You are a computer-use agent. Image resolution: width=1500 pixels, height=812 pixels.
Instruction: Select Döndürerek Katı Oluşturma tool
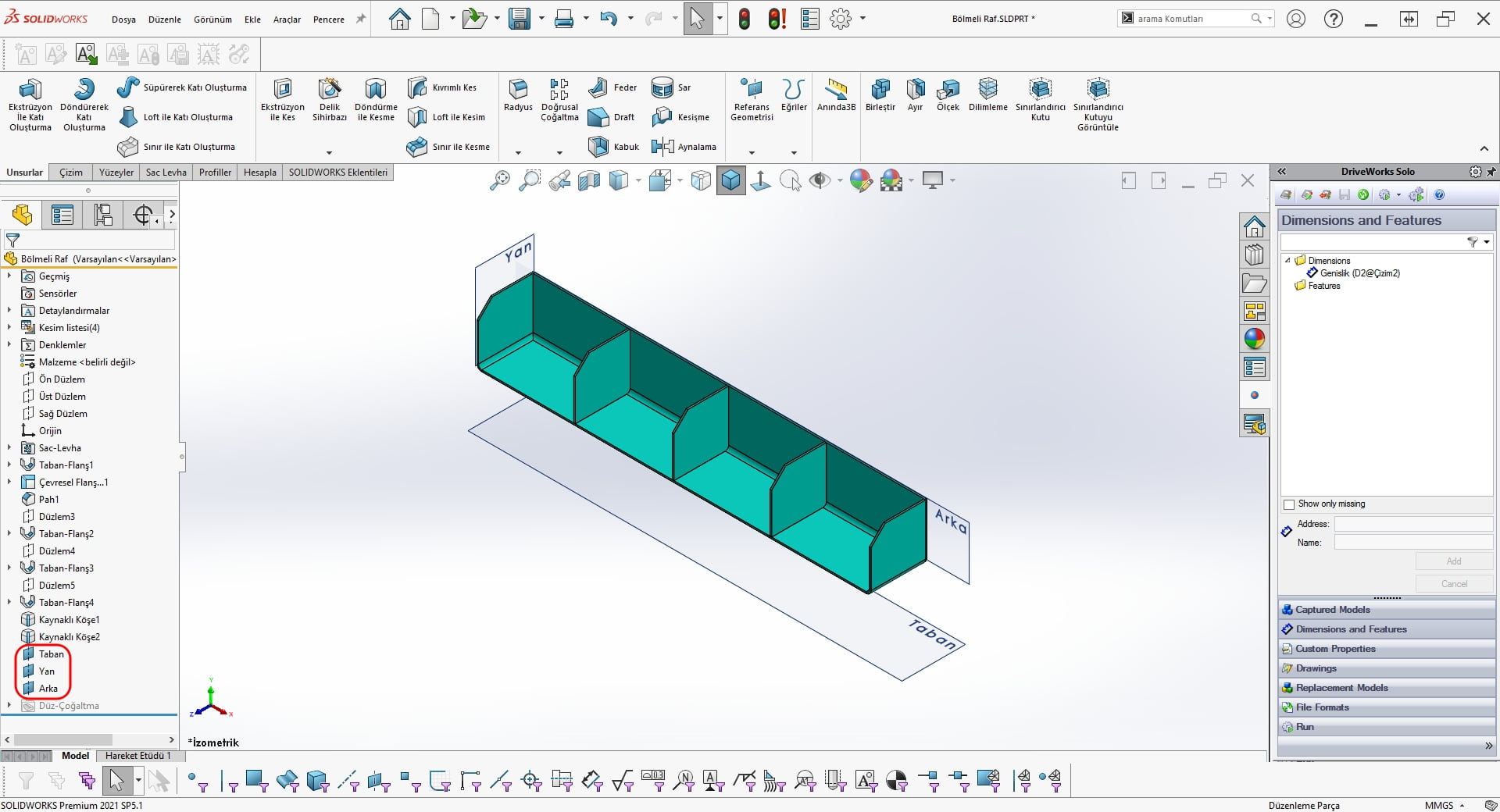84,105
